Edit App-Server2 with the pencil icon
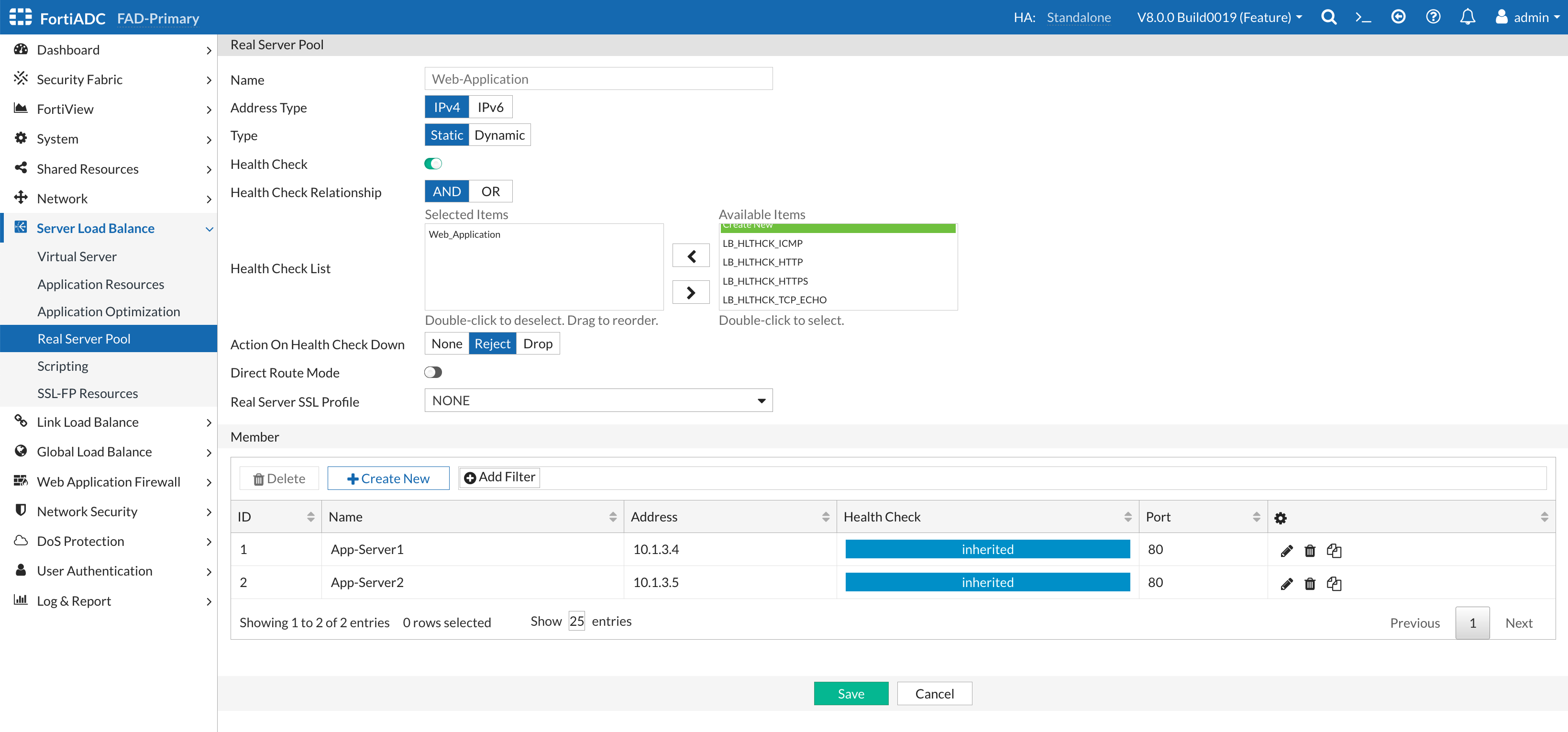This screenshot has width=1568, height=732. (x=1286, y=583)
